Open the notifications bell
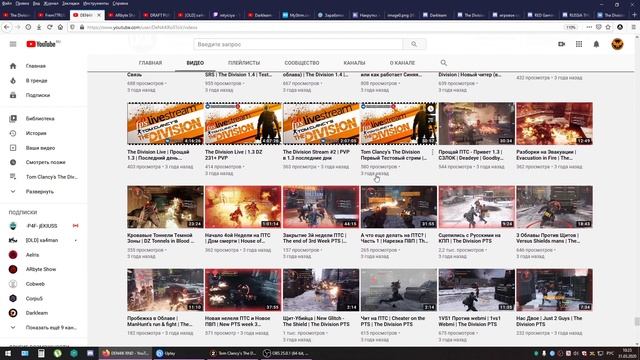This screenshot has width=640, height=360. pyautogui.click(x=596, y=44)
